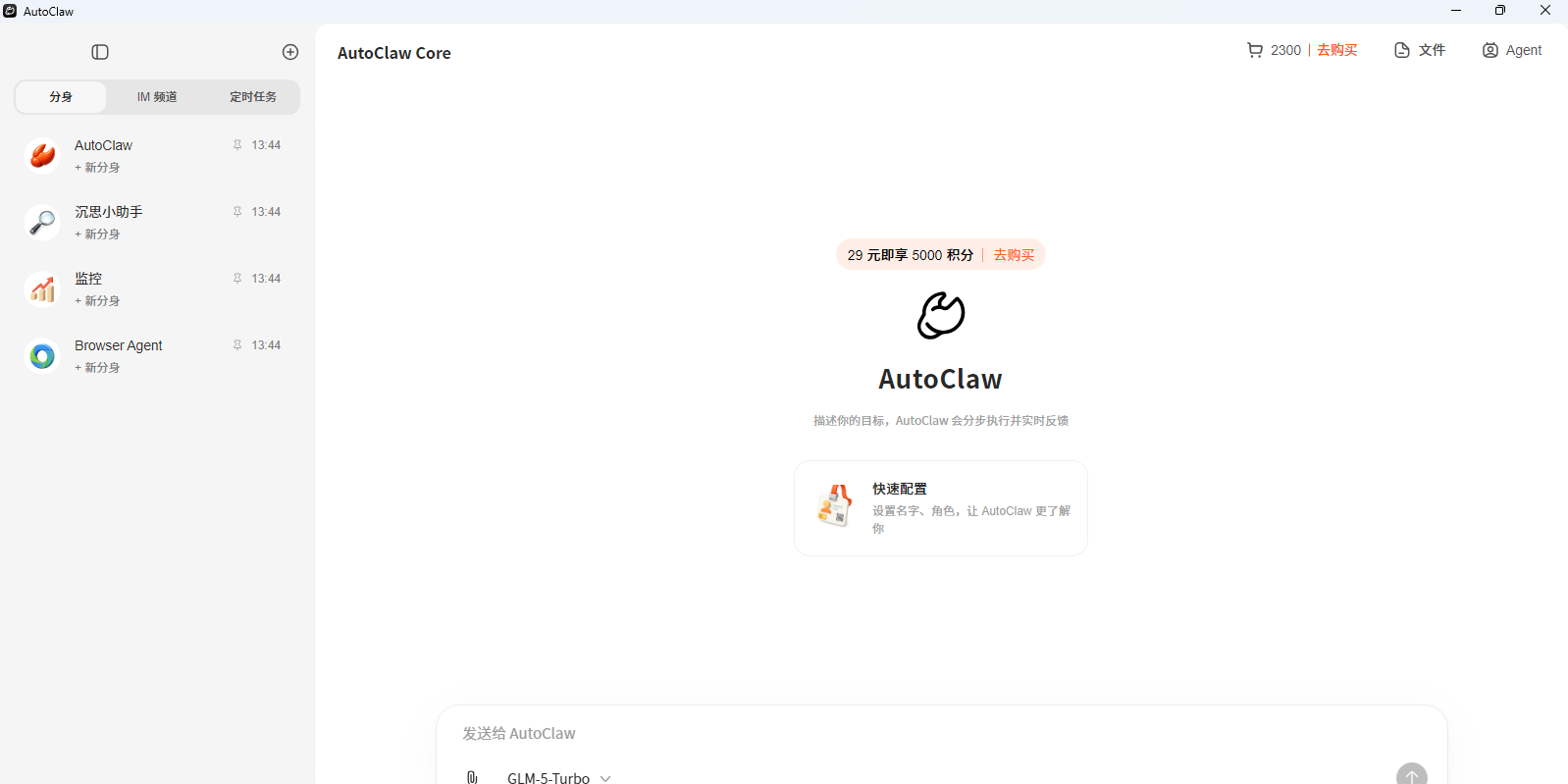
Task: Click the AutoClaw red claw avatar
Action: pyautogui.click(x=42, y=155)
